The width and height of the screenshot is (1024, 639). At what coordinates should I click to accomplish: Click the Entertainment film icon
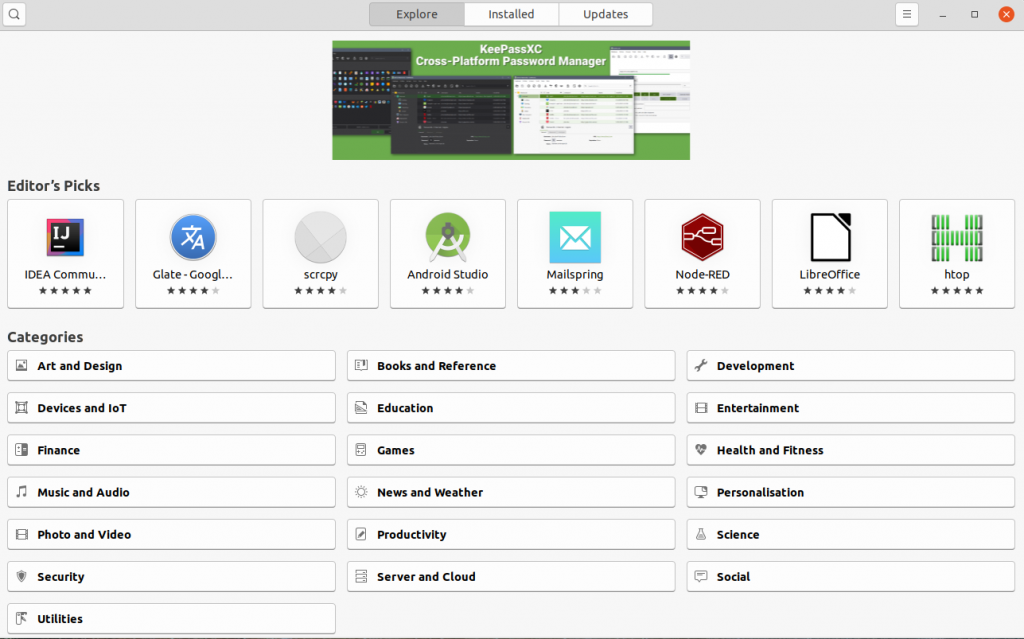[x=701, y=408]
